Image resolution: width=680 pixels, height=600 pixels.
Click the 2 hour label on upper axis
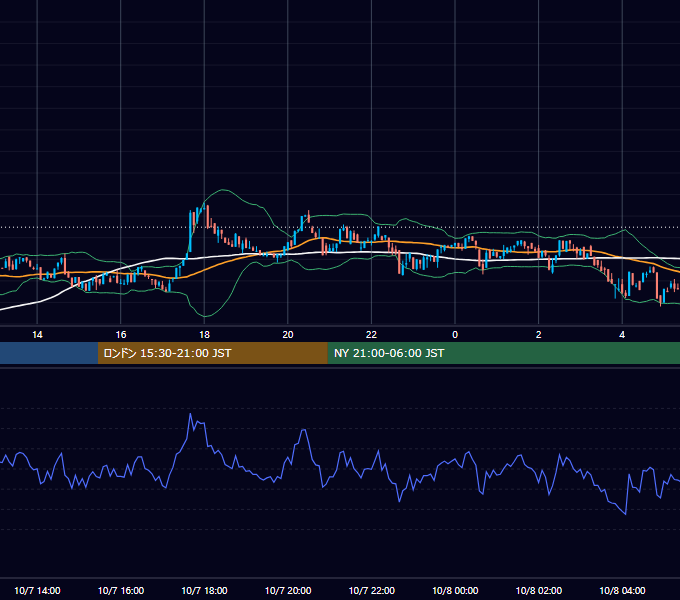click(x=539, y=335)
